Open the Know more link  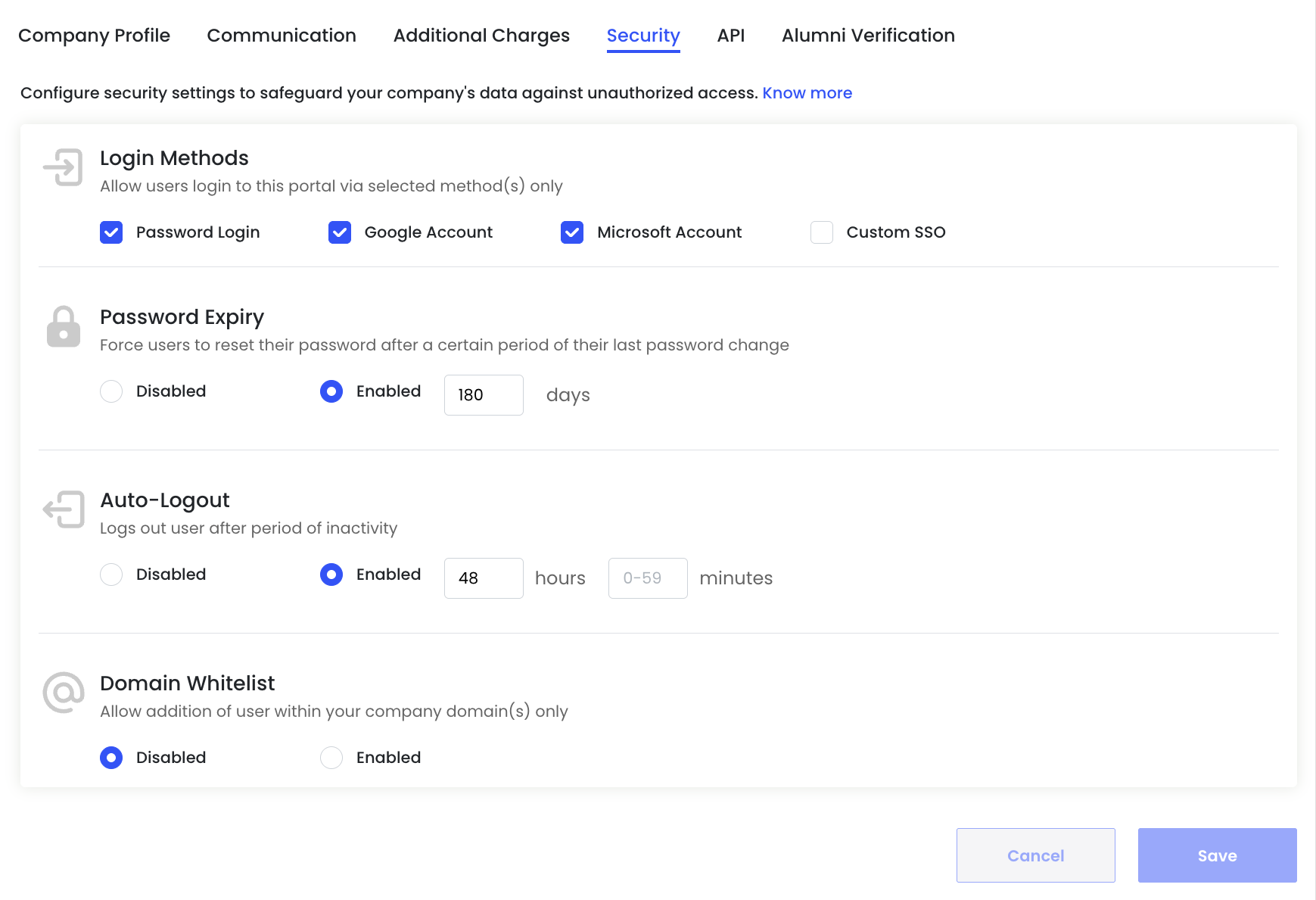coord(807,93)
